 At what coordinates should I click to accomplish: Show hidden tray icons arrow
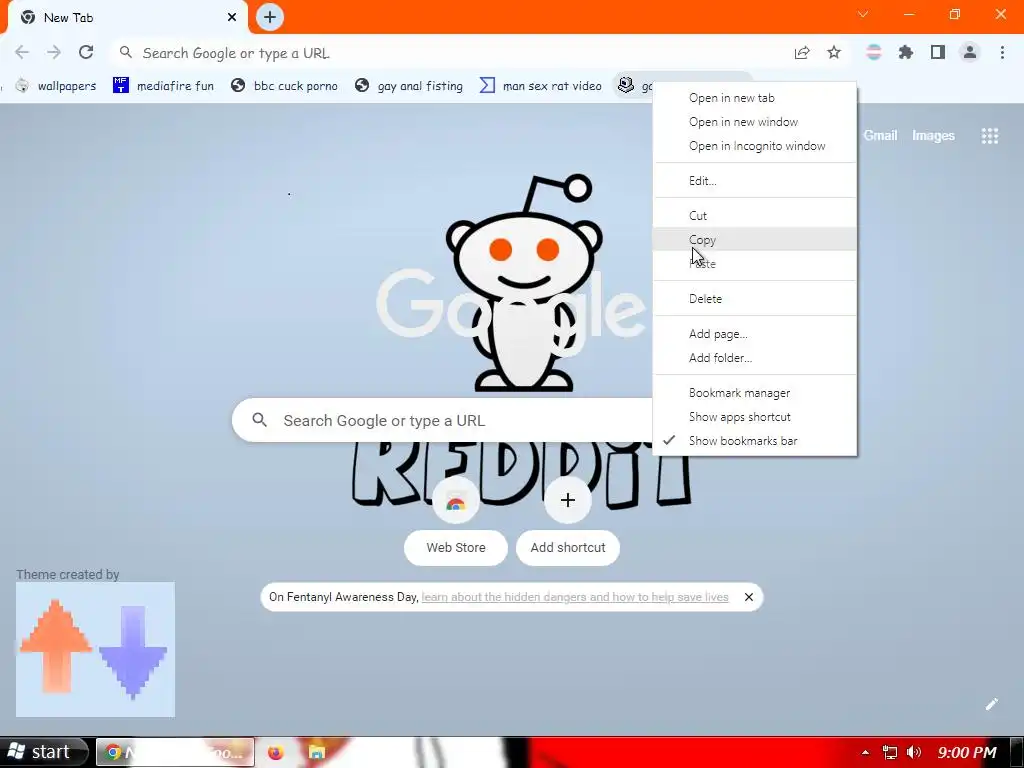[x=865, y=753]
